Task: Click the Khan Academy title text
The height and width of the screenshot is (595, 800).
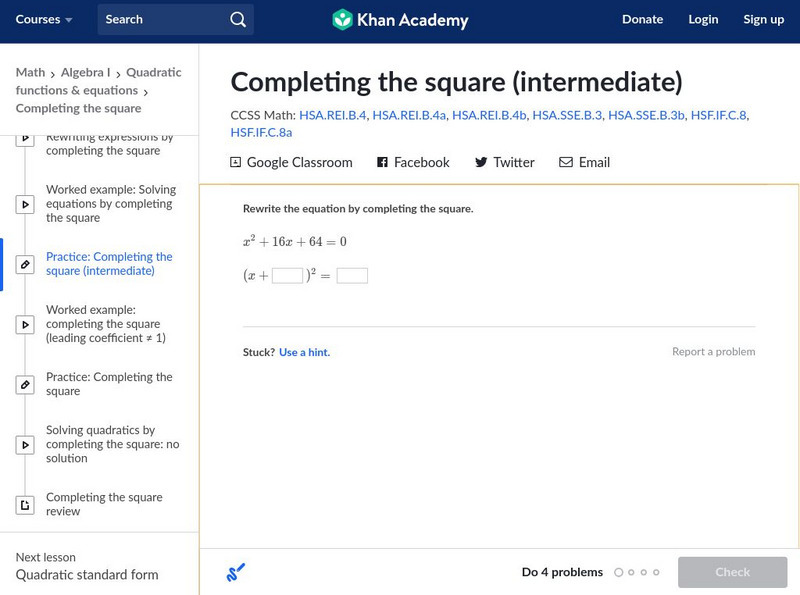Action: pyautogui.click(x=412, y=20)
